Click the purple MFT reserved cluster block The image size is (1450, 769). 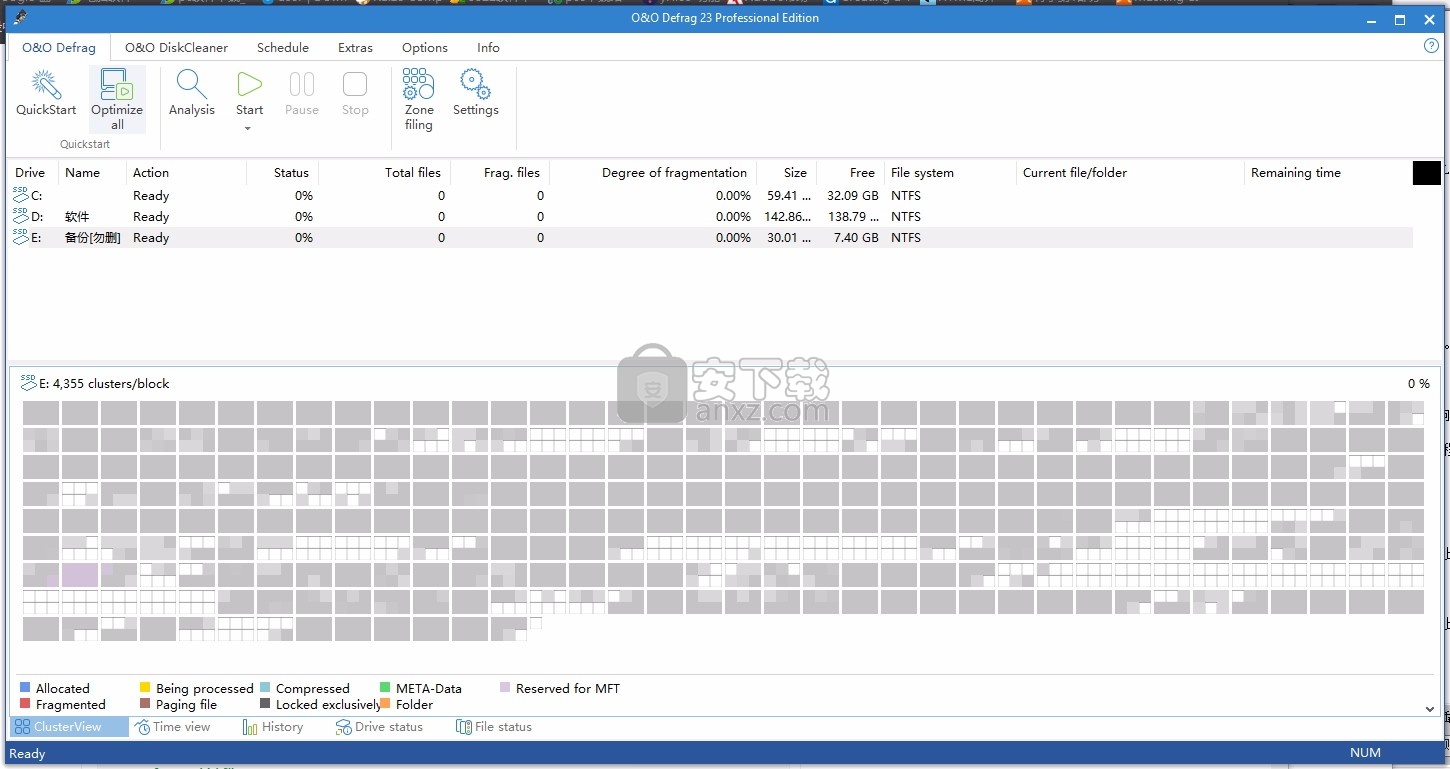point(80,575)
